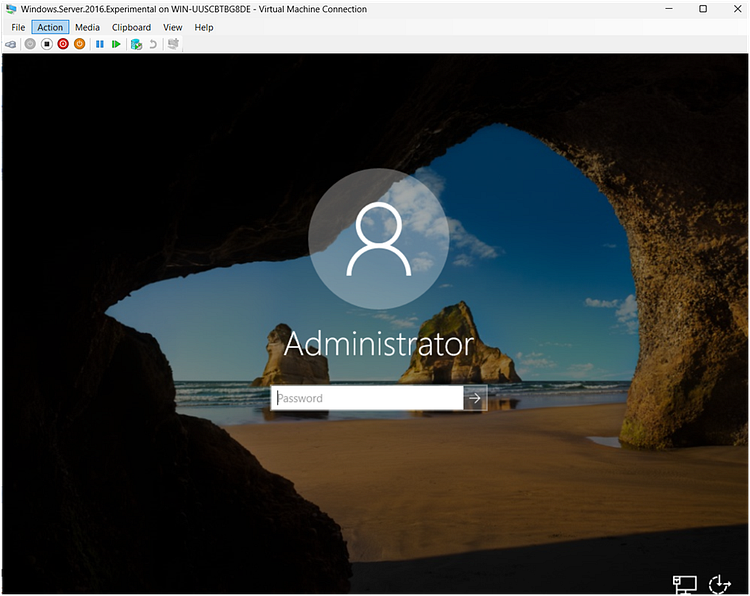Screen dimensions: 750x596
Task: Revert the VM using the undo arrow icon
Action: tap(153, 44)
